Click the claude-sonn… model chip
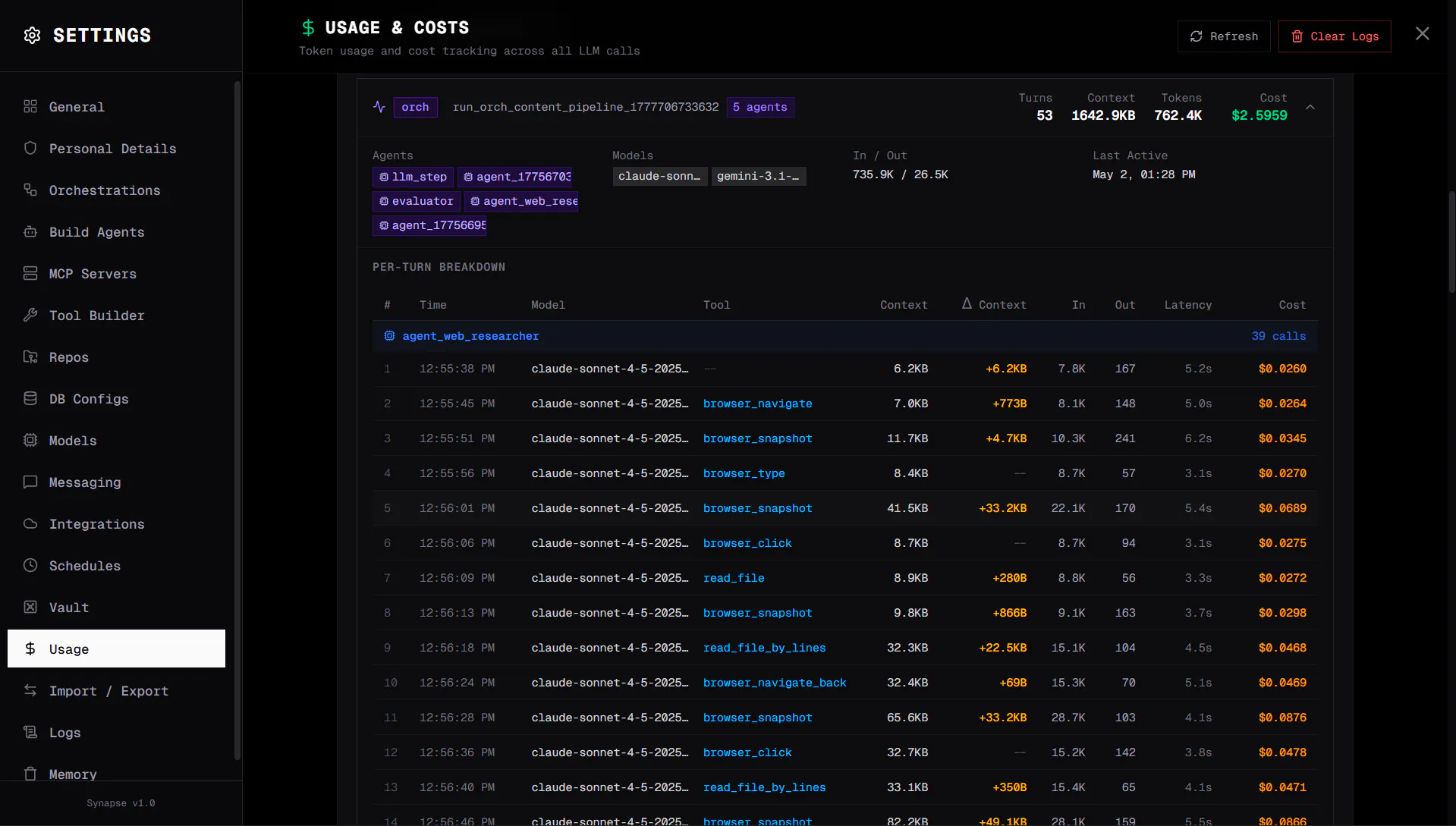Image resolution: width=1456 pixels, height=826 pixels. coord(660,176)
